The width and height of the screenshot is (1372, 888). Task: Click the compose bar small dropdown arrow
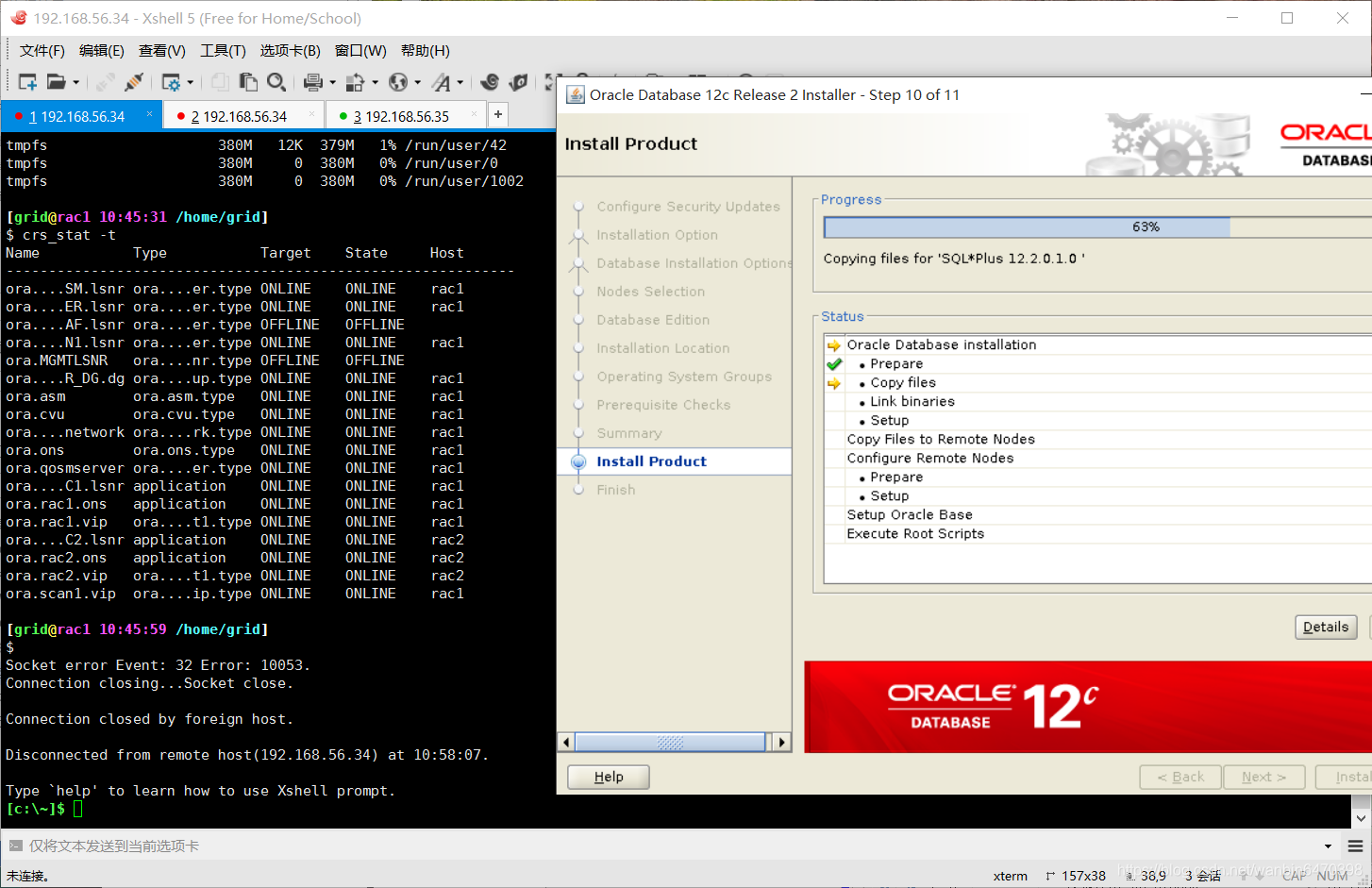point(1328,846)
